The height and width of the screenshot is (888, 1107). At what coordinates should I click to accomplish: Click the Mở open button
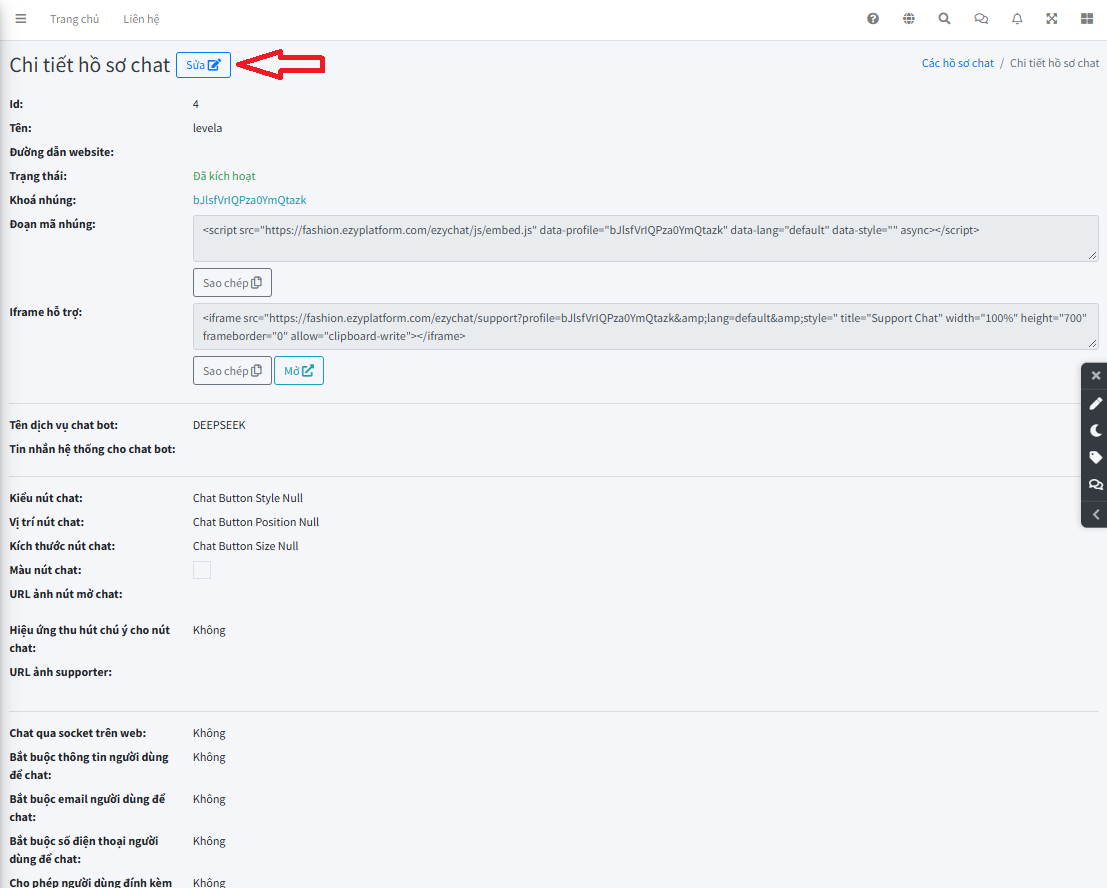tap(299, 371)
